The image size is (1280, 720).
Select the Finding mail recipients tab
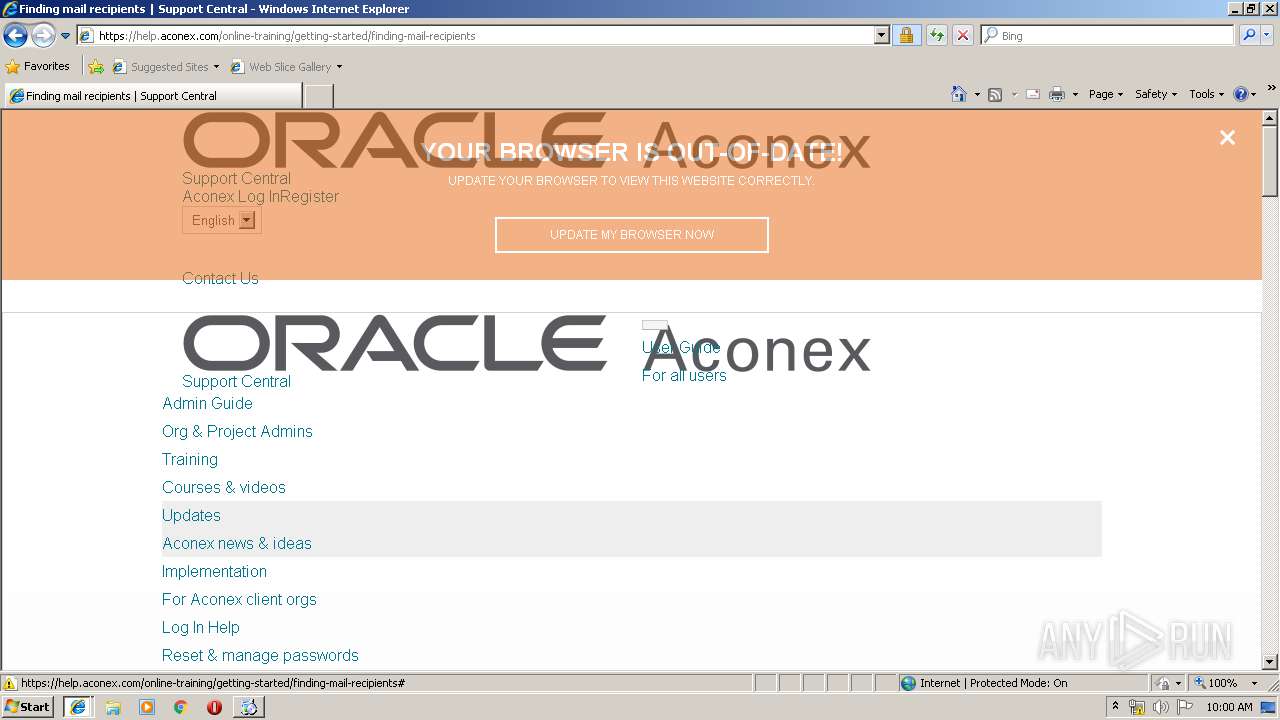point(153,96)
